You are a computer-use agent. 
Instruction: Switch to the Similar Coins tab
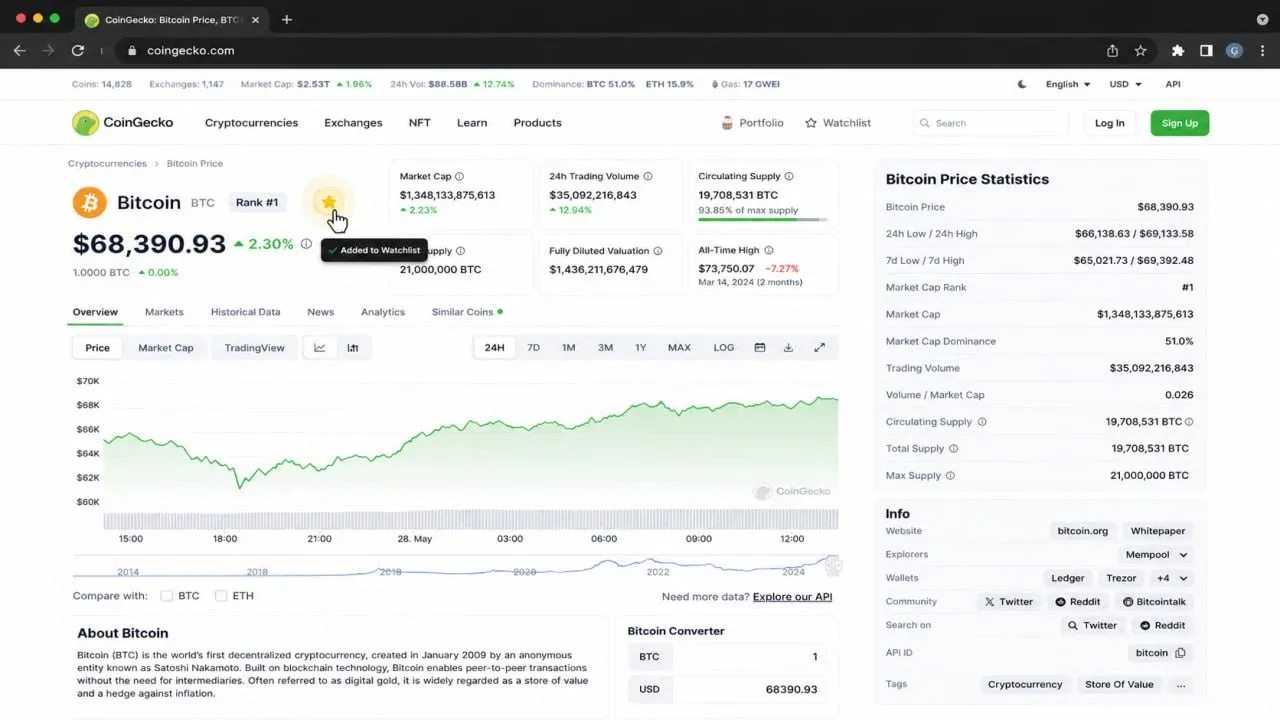[x=467, y=312]
